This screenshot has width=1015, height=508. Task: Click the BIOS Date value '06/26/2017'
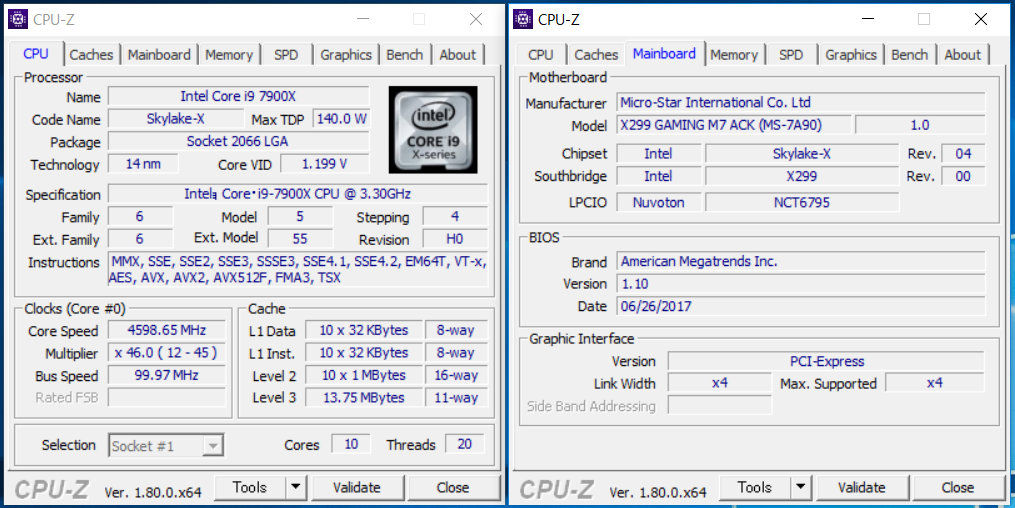pos(801,306)
